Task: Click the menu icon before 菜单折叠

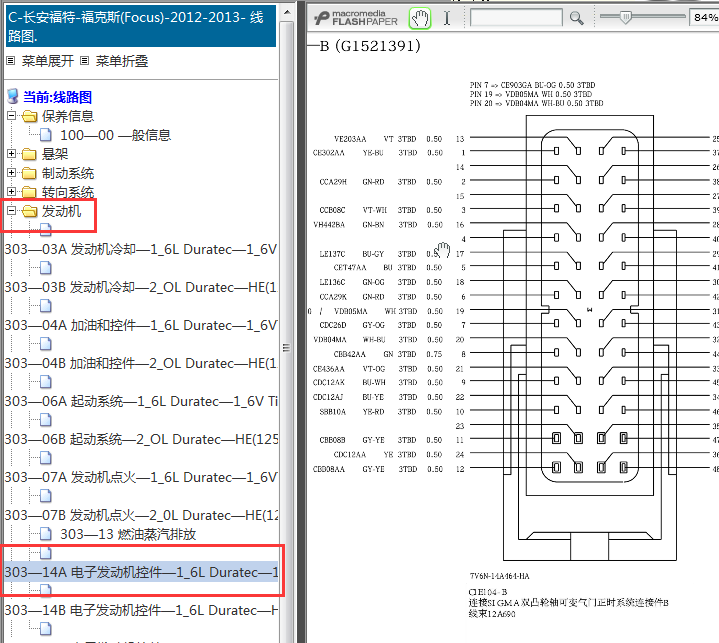Action: pyautogui.click(x=84, y=61)
